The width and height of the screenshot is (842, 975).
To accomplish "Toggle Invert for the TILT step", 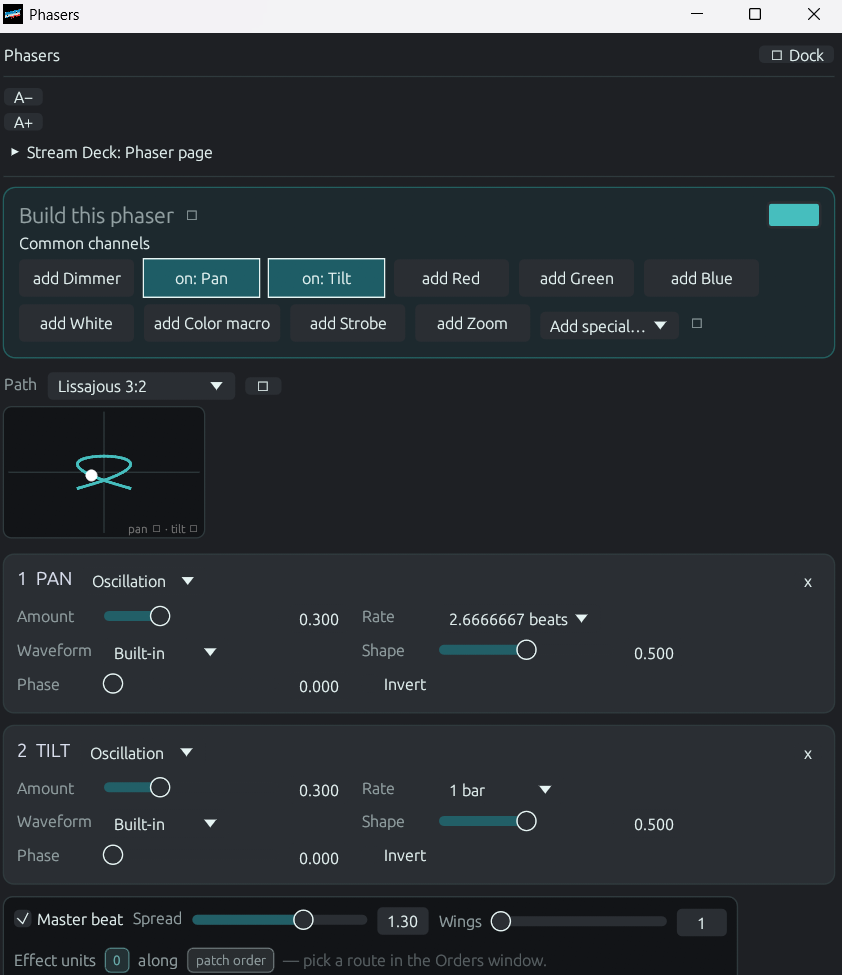I will (x=405, y=856).
